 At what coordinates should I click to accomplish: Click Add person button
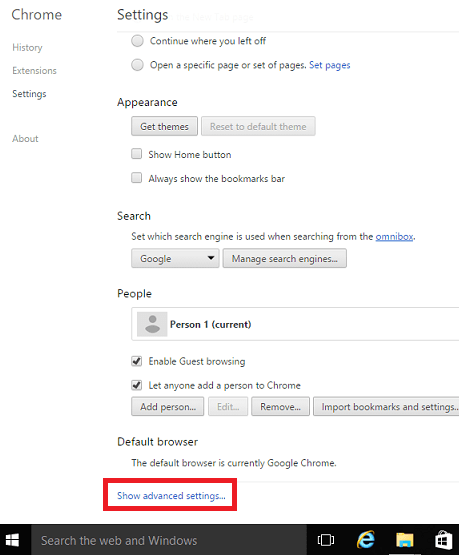tap(168, 406)
